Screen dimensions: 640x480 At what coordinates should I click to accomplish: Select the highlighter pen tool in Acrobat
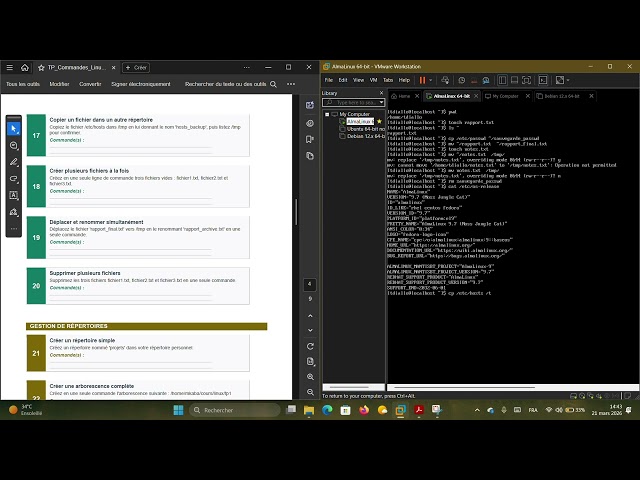(13, 162)
